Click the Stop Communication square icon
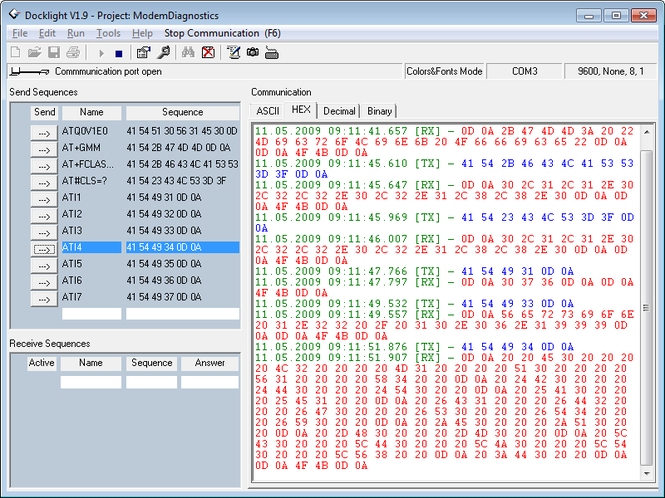 pyautogui.click(x=120, y=52)
